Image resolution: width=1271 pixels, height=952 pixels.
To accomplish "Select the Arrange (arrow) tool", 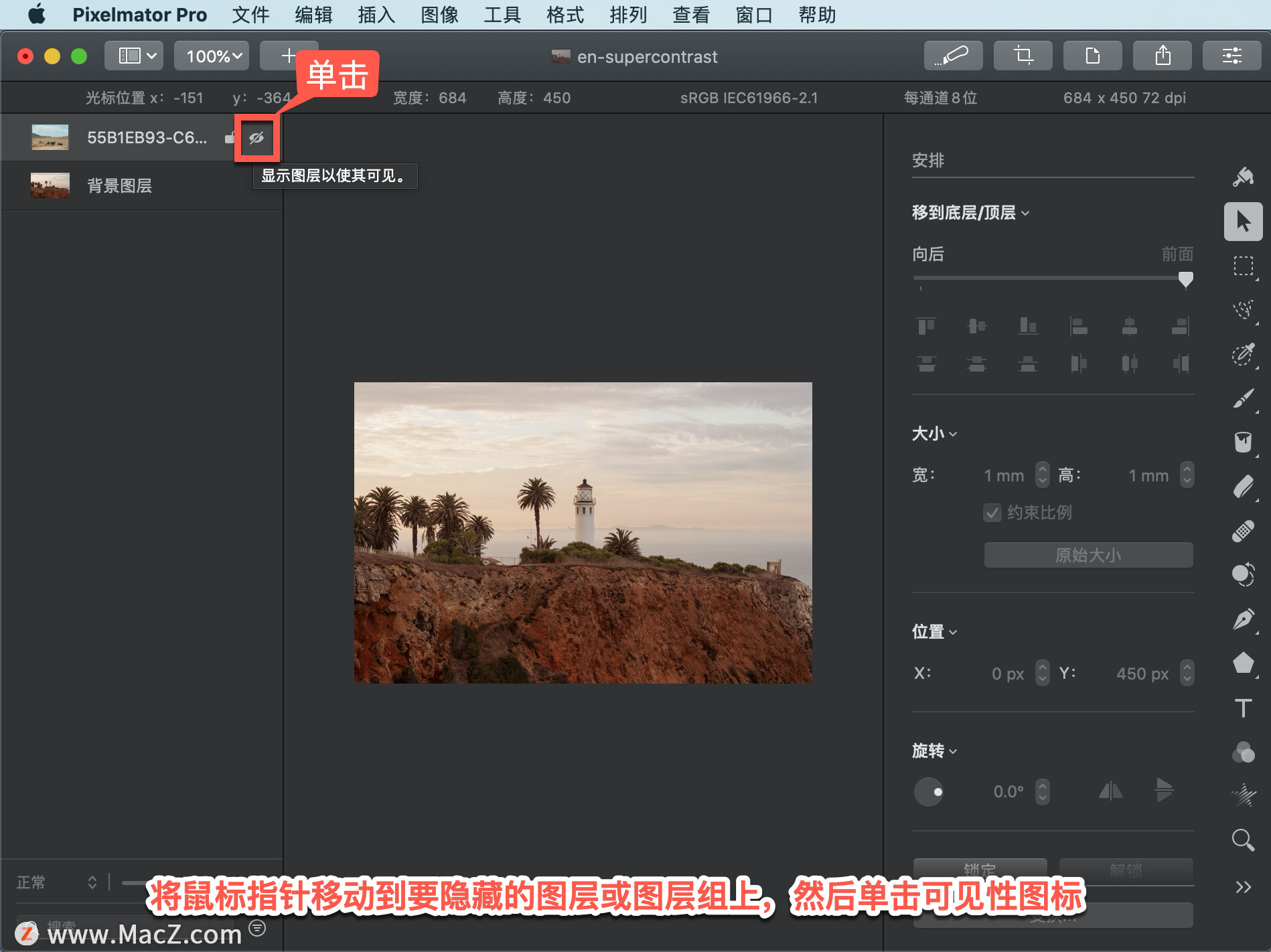I will (x=1243, y=222).
